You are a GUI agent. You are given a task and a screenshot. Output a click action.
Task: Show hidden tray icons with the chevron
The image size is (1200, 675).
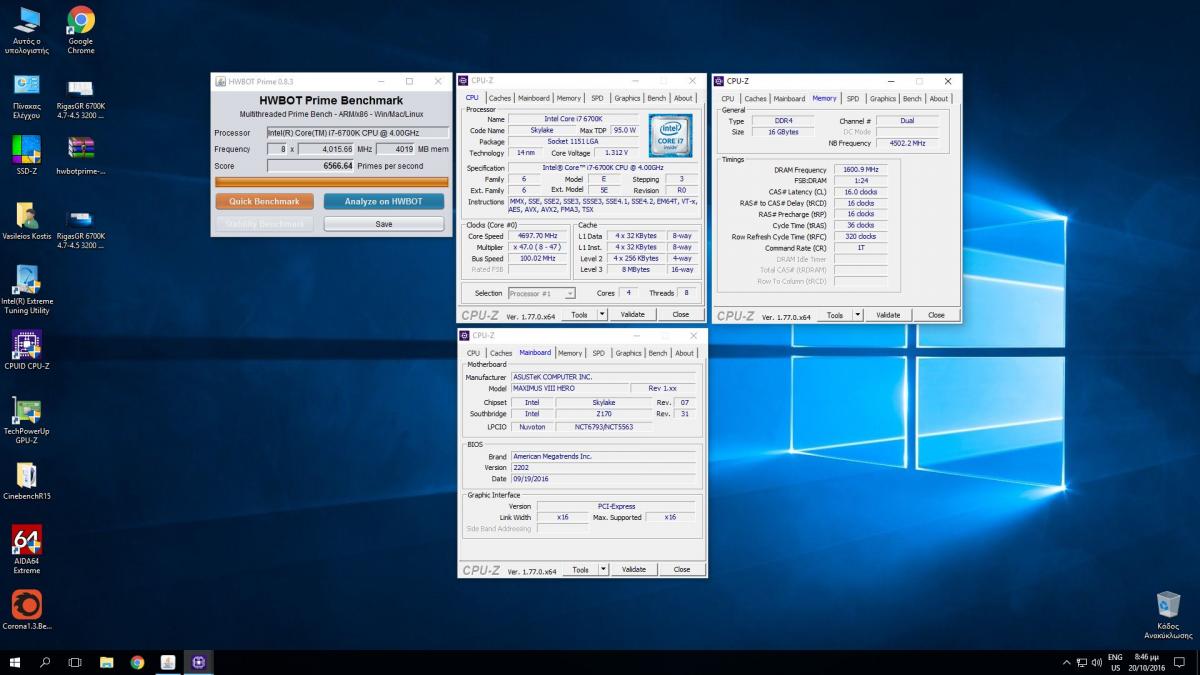click(1065, 662)
